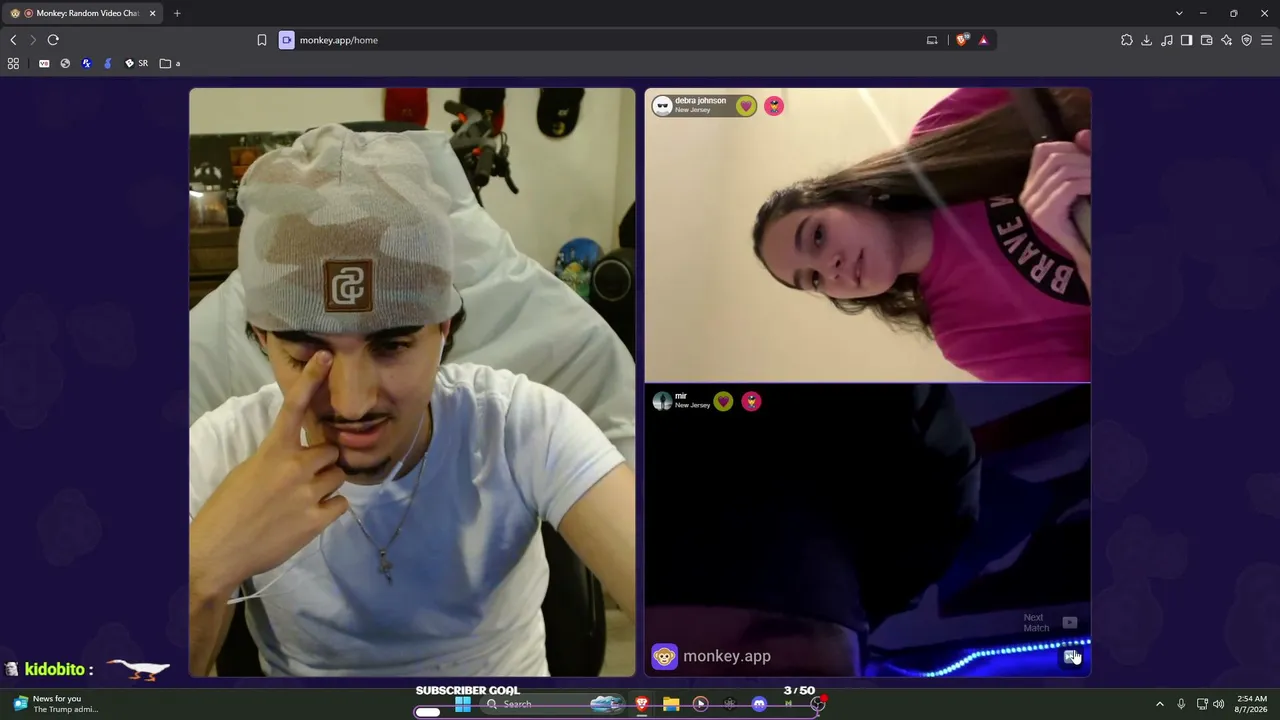Screen dimensions: 1280x720
Task: Click the site info icon beside the URL
Action: click(287, 40)
